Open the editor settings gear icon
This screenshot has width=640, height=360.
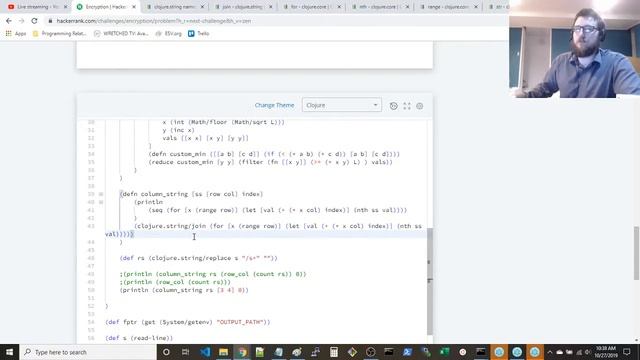pyautogui.click(x=420, y=106)
